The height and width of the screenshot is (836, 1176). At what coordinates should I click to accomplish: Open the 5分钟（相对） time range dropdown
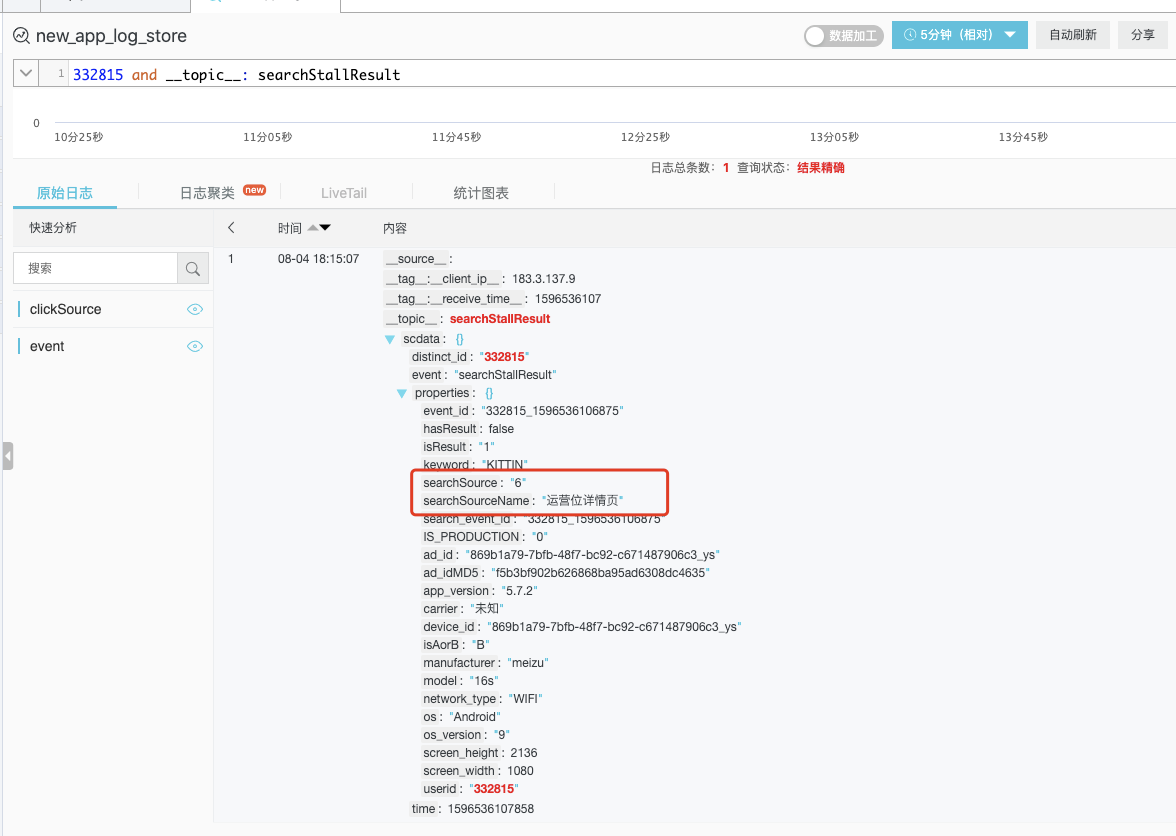tap(959, 34)
